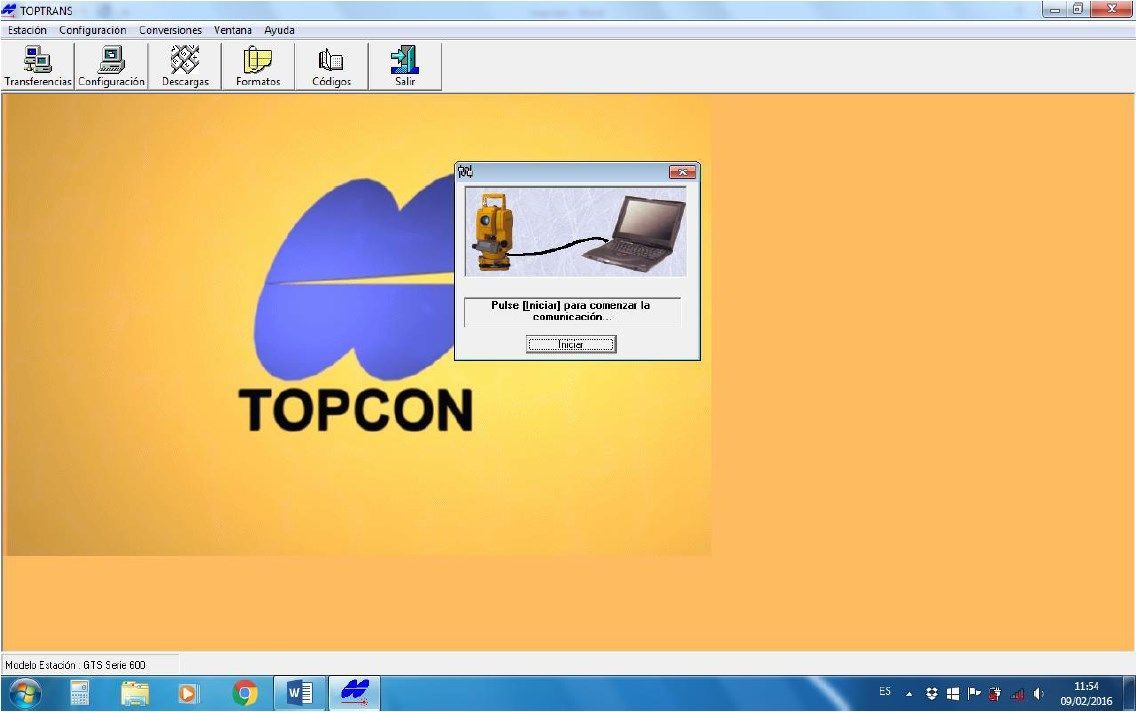
Task: Click the Windows flag tray icon
Action: click(x=953, y=694)
